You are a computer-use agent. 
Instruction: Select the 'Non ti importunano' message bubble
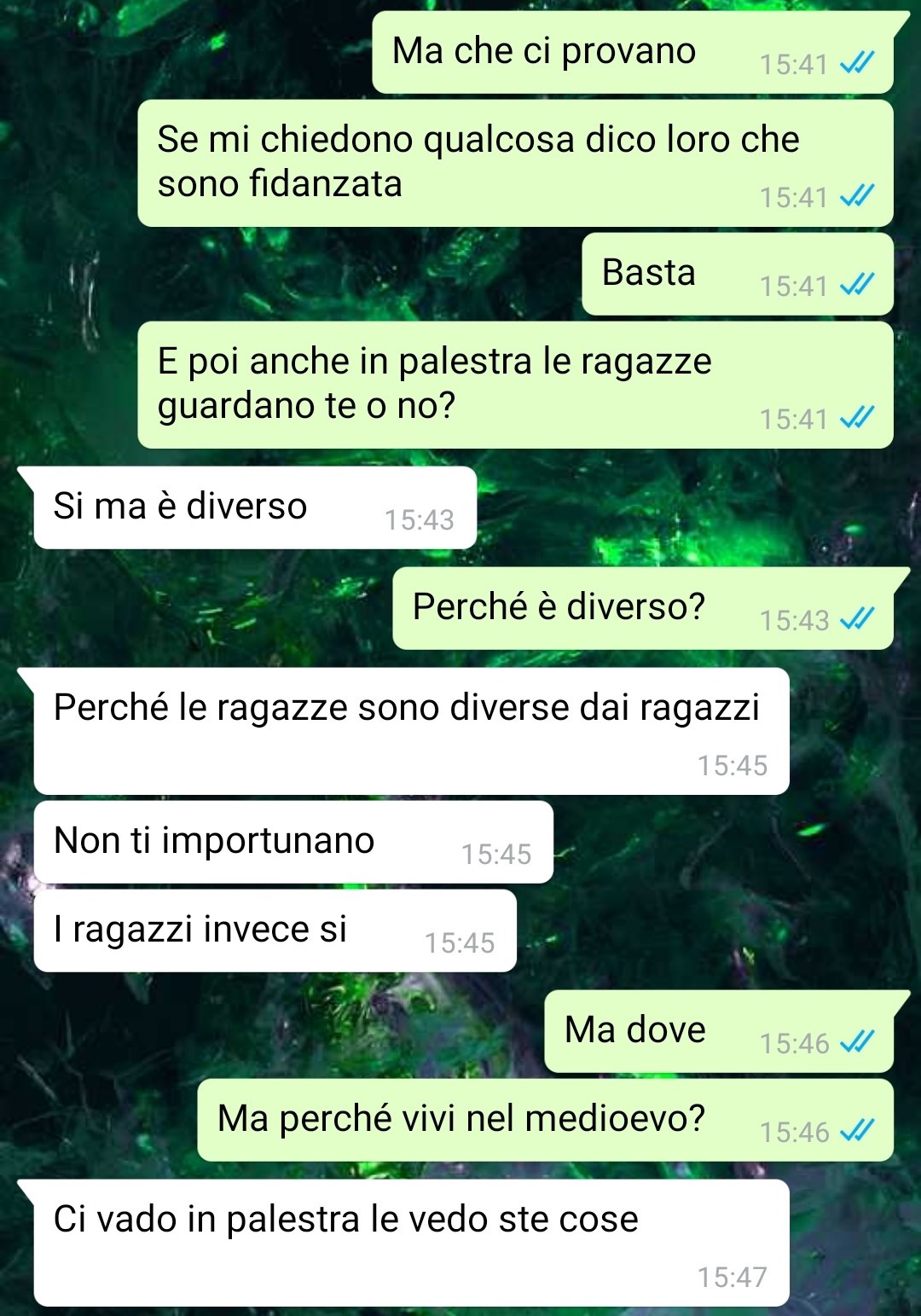click(x=293, y=842)
